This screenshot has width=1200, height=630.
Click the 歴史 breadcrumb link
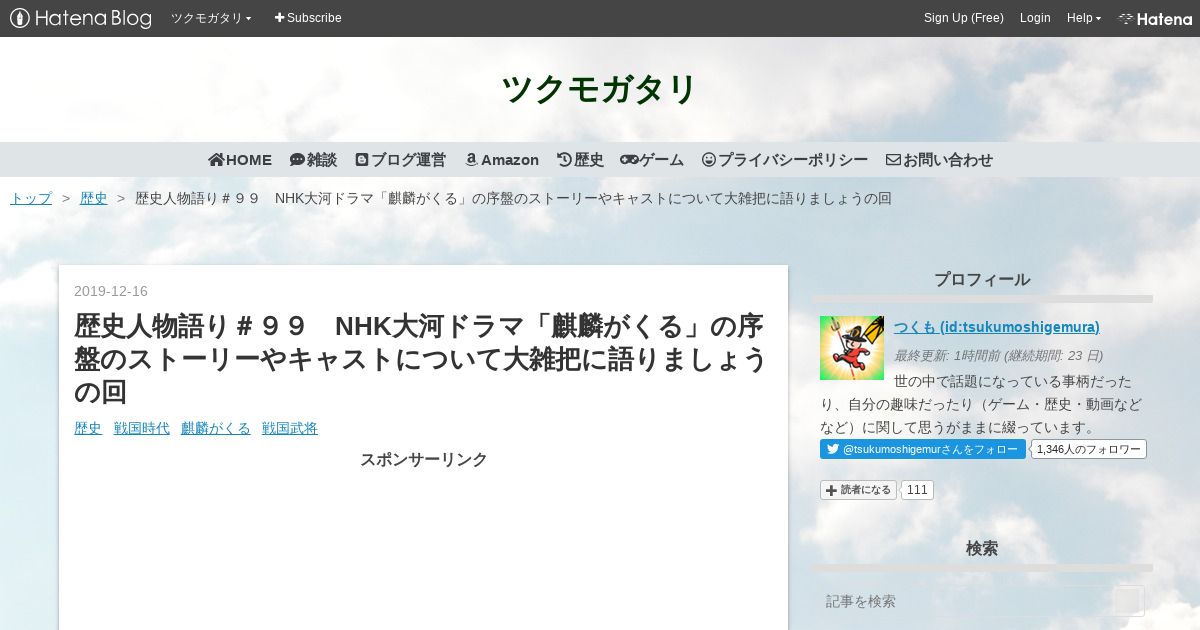[94, 199]
